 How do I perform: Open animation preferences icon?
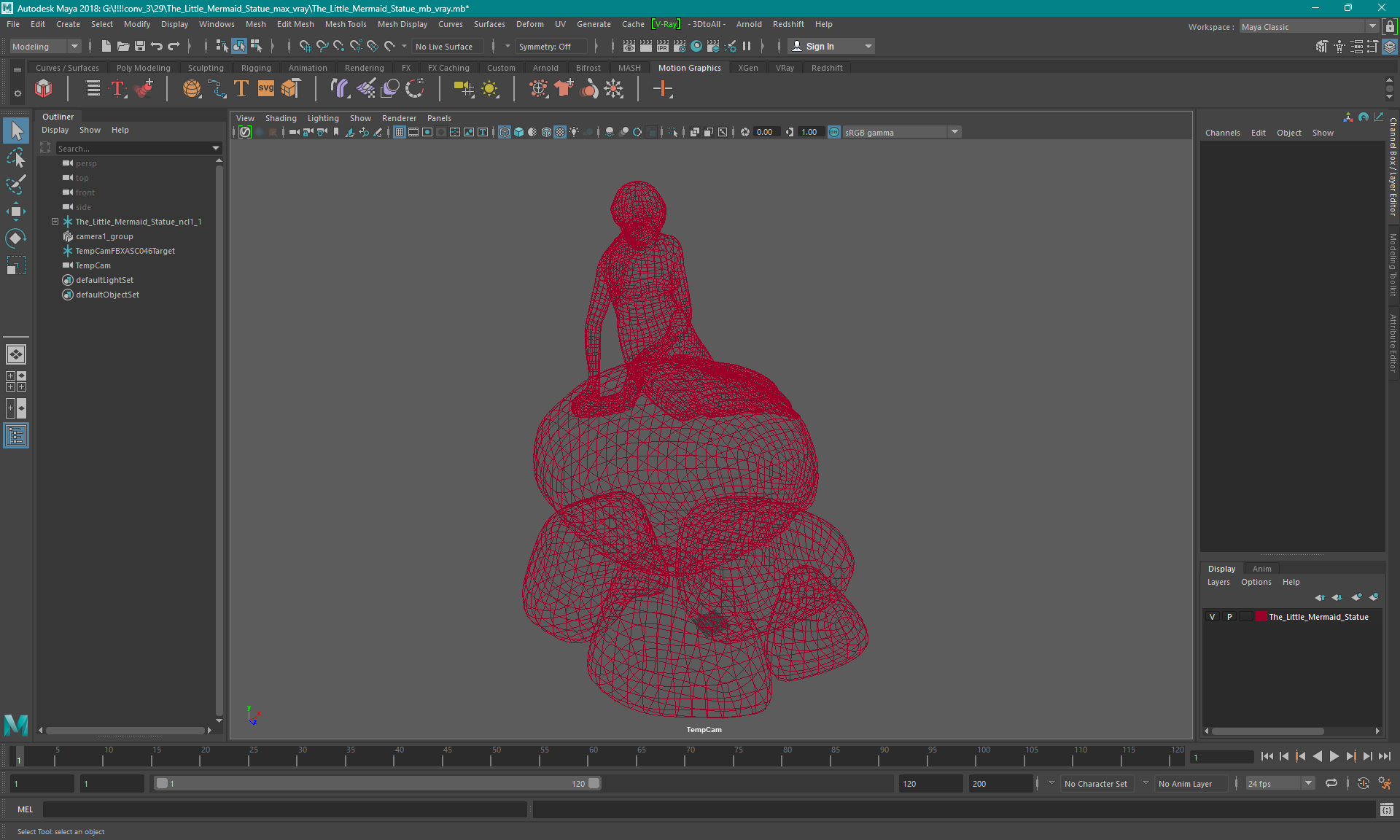[1385, 783]
